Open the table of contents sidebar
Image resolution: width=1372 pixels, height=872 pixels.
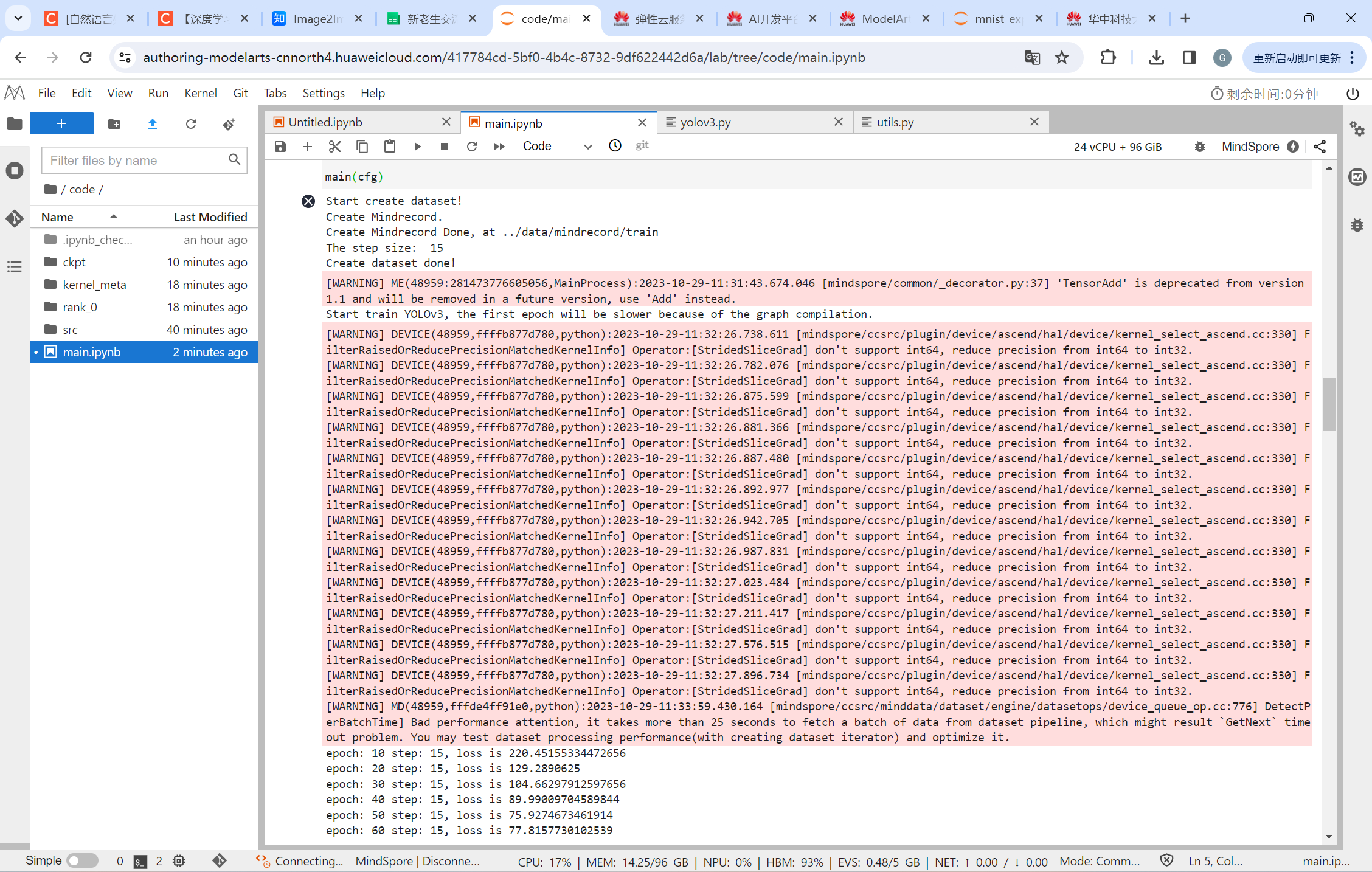click(x=15, y=266)
